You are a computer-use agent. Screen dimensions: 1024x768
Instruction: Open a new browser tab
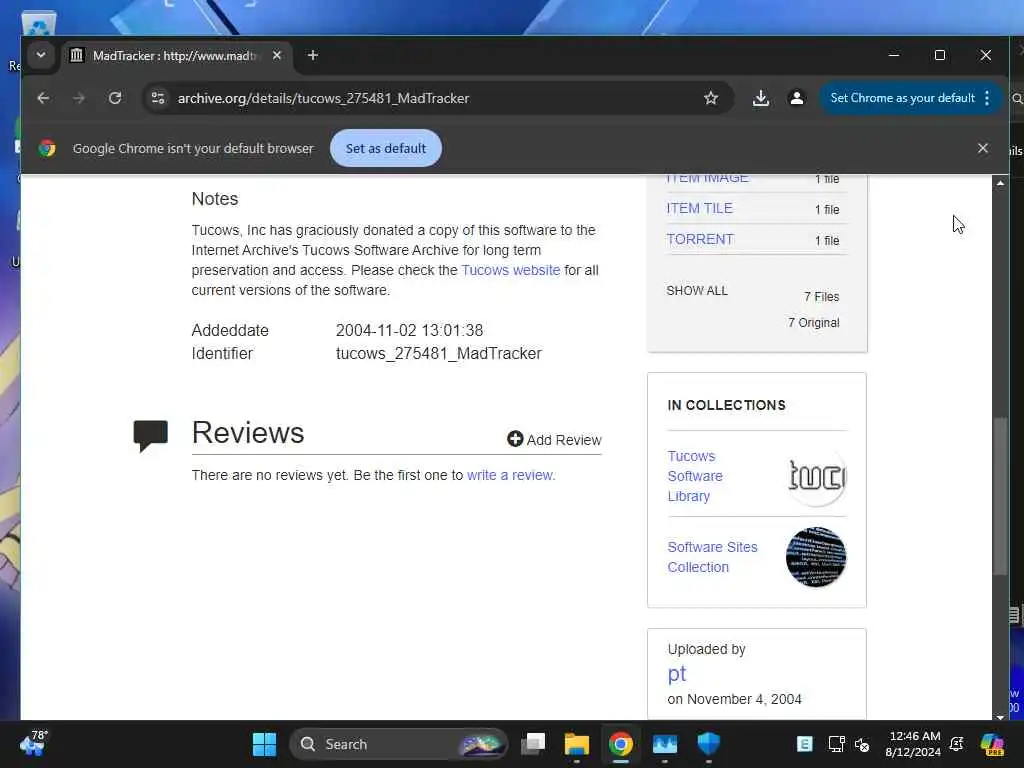tap(313, 56)
